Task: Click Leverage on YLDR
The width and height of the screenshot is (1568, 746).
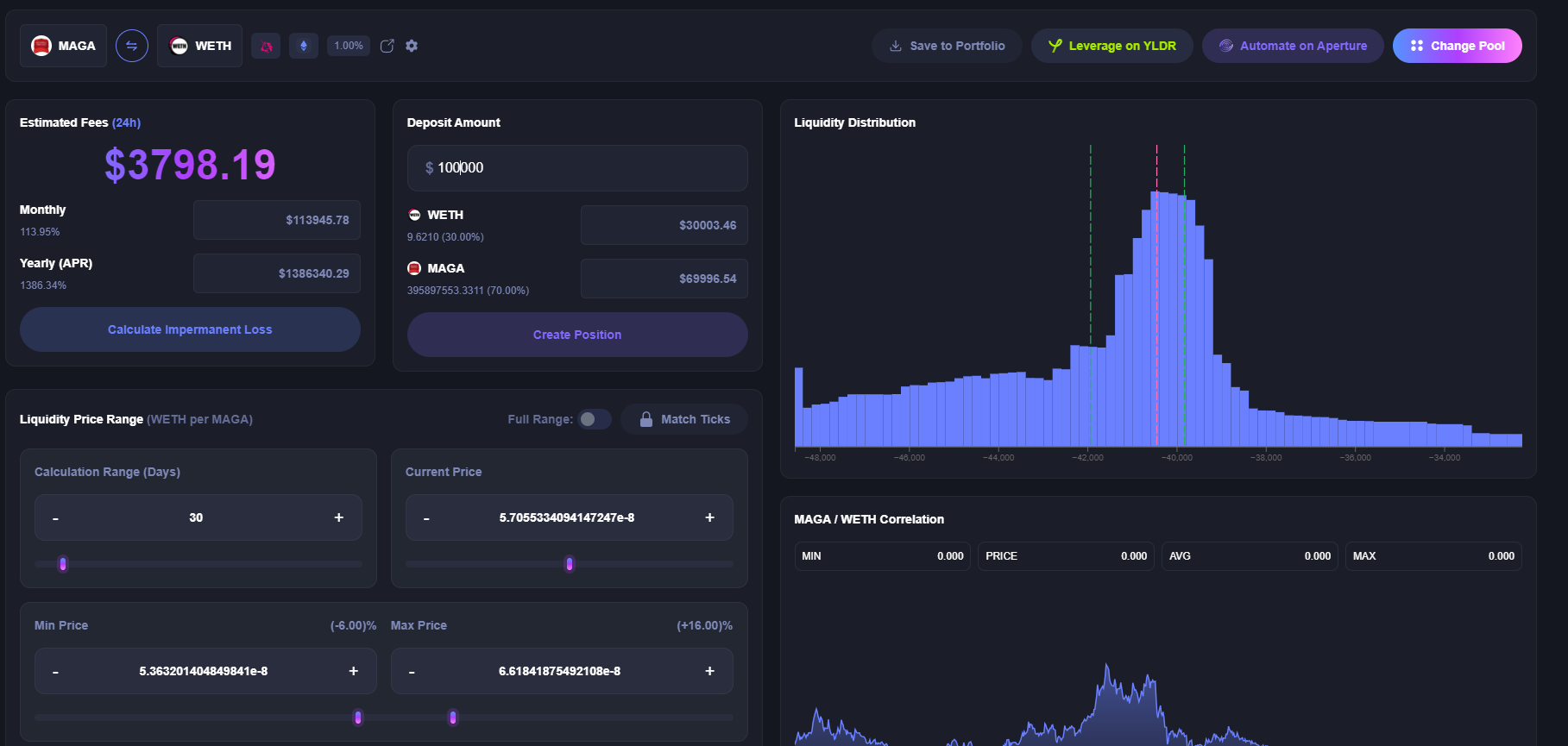Action: click(1111, 46)
